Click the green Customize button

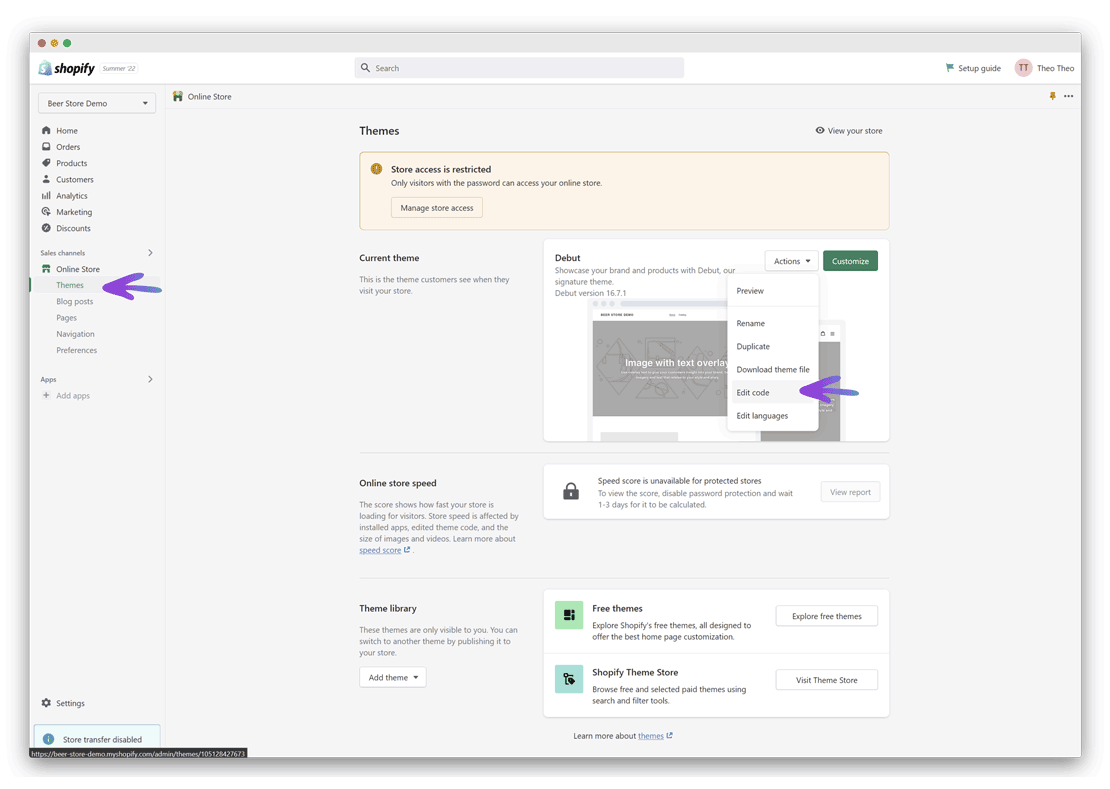coord(850,261)
